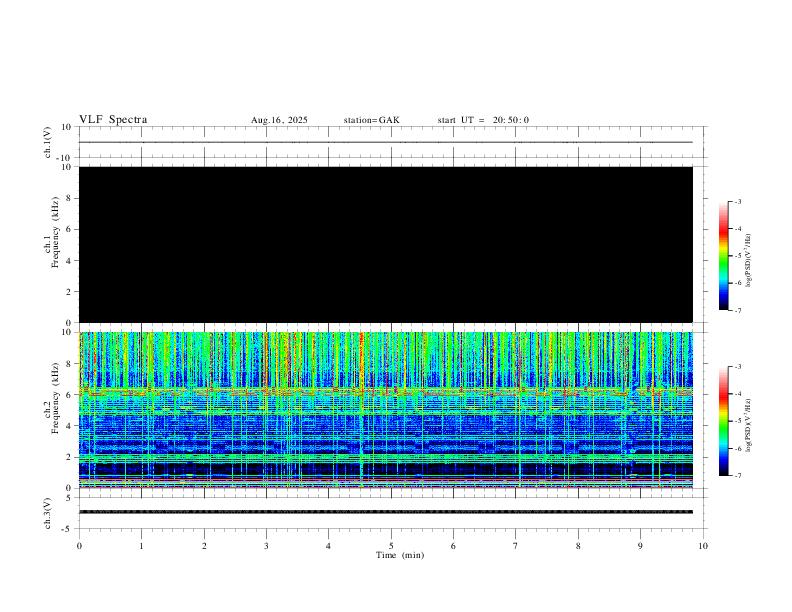The height and width of the screenshot is (612, 792).
Task: Click the 10 minute tick label on time axis
Action: (x=703, y=546)
